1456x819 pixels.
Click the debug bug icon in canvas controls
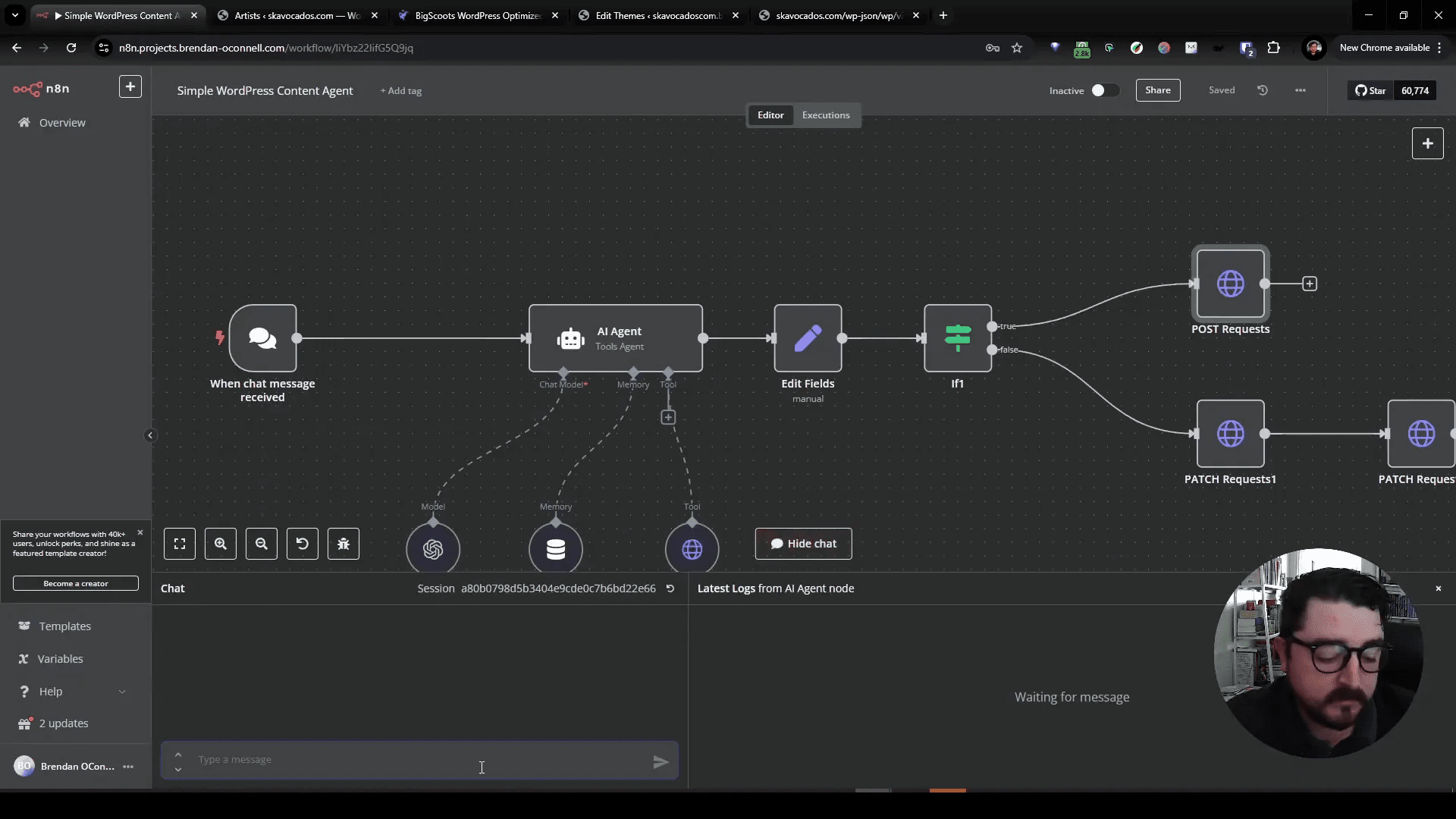pos(344,544)
